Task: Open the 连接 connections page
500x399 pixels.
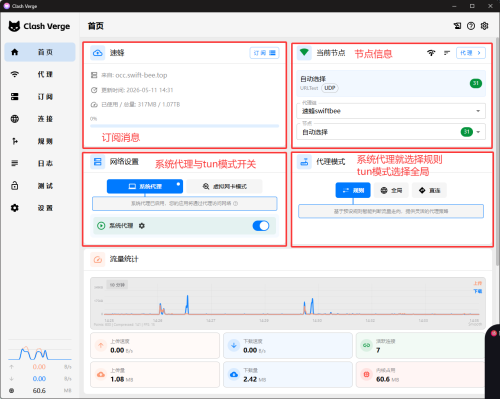Action: pyautogui.click(x=40, y=119)
